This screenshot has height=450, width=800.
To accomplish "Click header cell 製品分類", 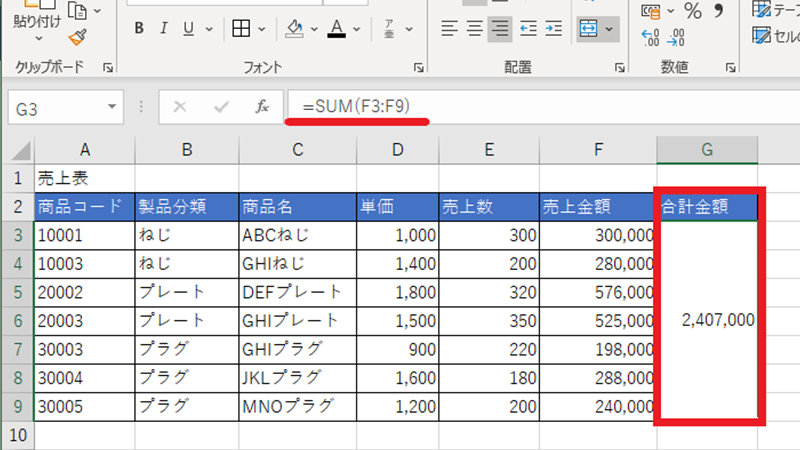I will click(x=187, y=207).
